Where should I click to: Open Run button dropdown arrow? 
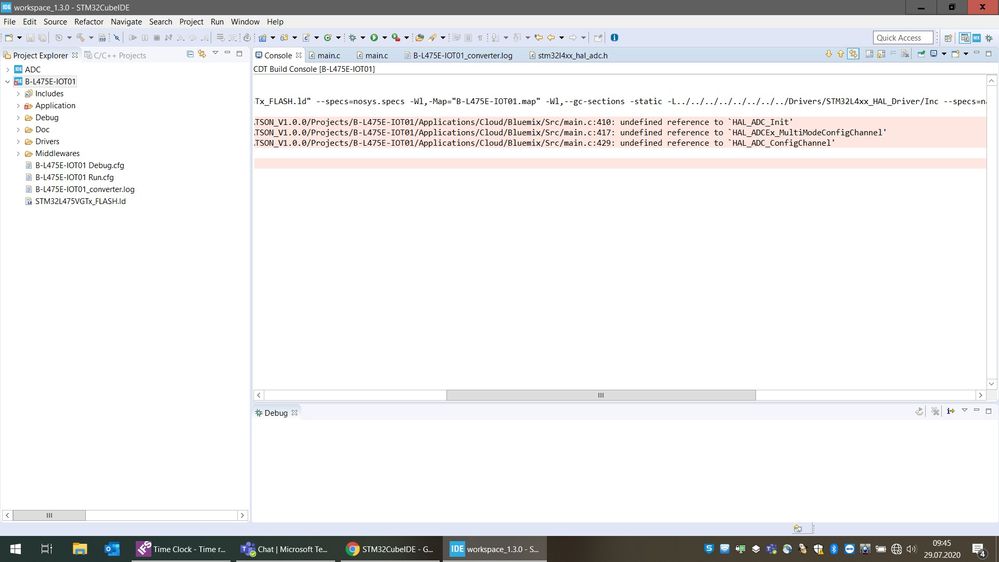[x=384, y=38]
